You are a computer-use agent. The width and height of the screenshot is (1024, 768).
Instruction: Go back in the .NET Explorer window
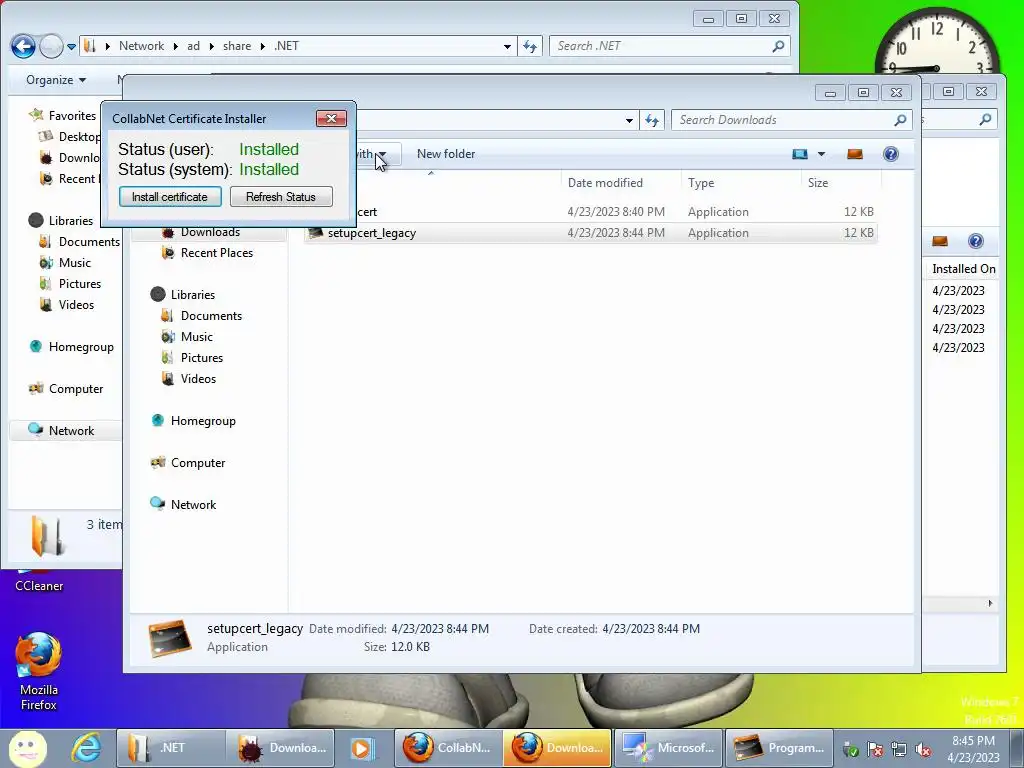coord(23,46)
